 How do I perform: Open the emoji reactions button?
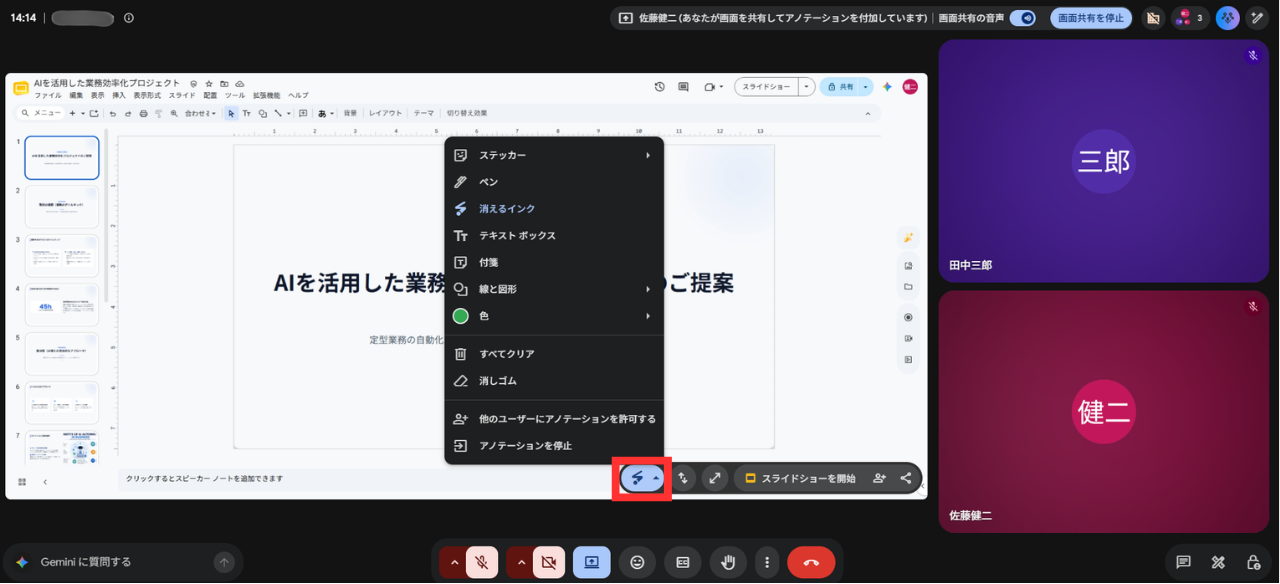click(x=637, y=563)
